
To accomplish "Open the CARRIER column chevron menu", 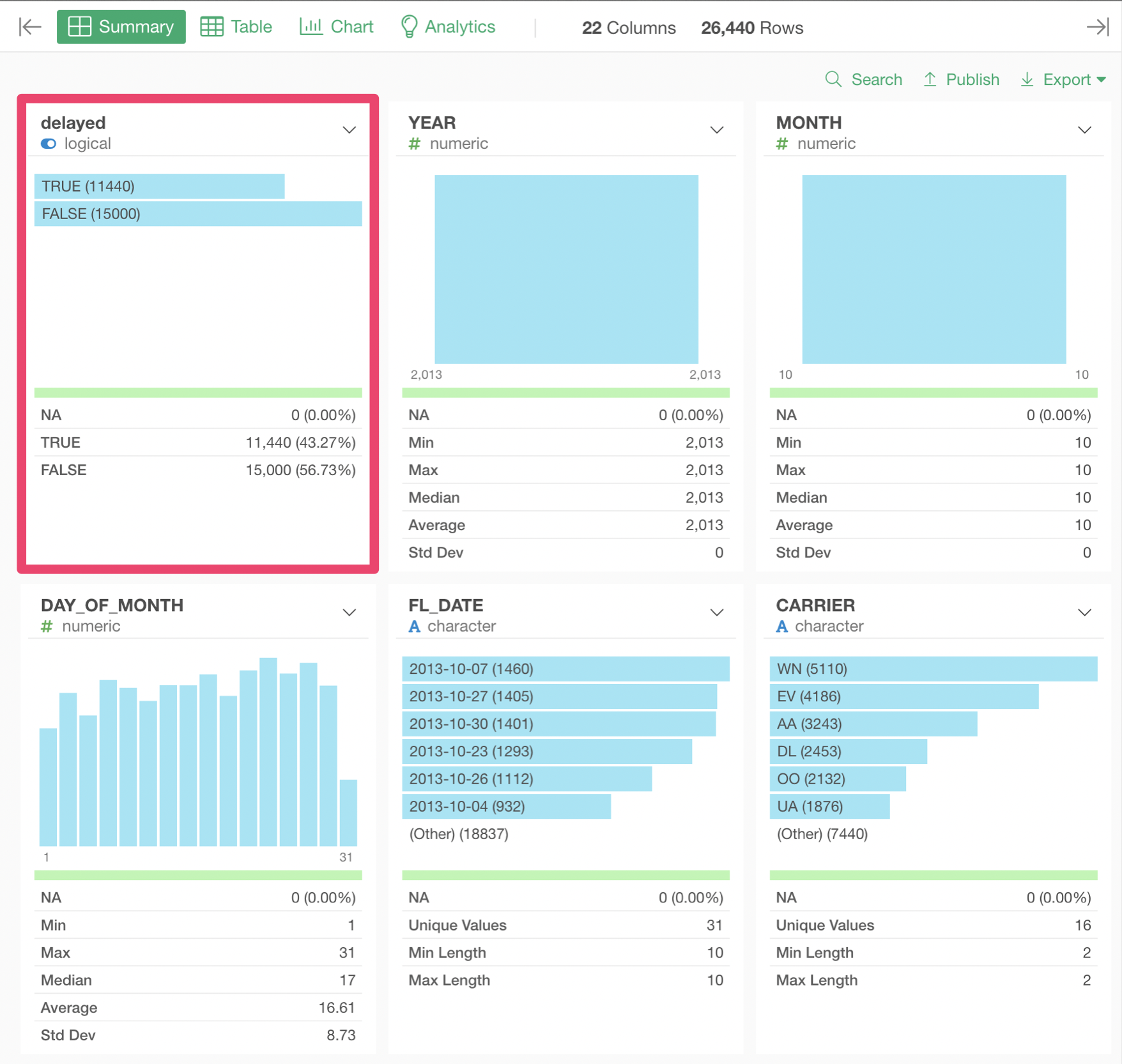I will point(1084,612).
